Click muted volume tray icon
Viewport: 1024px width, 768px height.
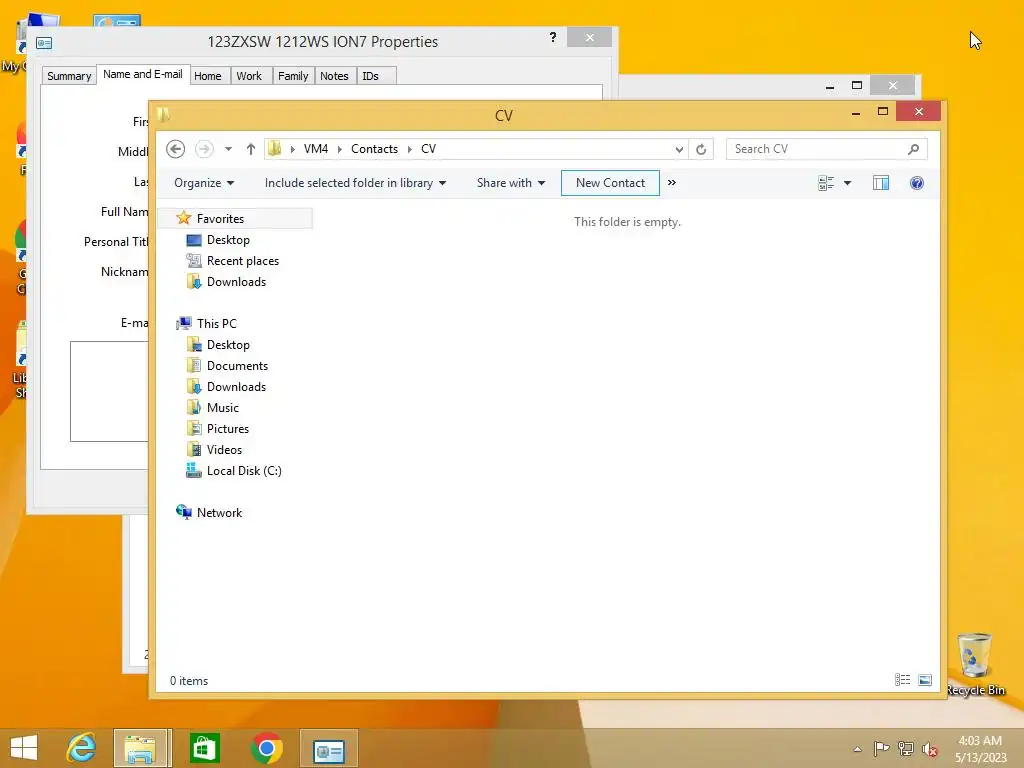[x=930, y=749]
